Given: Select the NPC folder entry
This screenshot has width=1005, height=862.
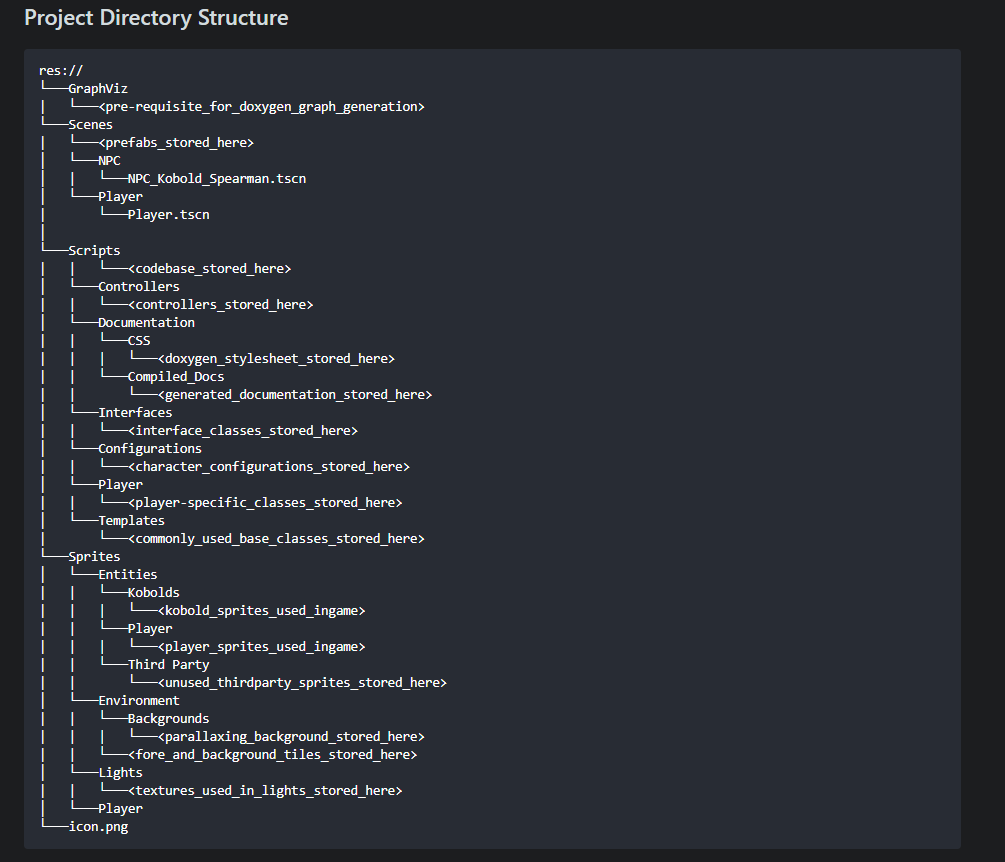Looking at the screenshot, I should (x=109, y=160).
